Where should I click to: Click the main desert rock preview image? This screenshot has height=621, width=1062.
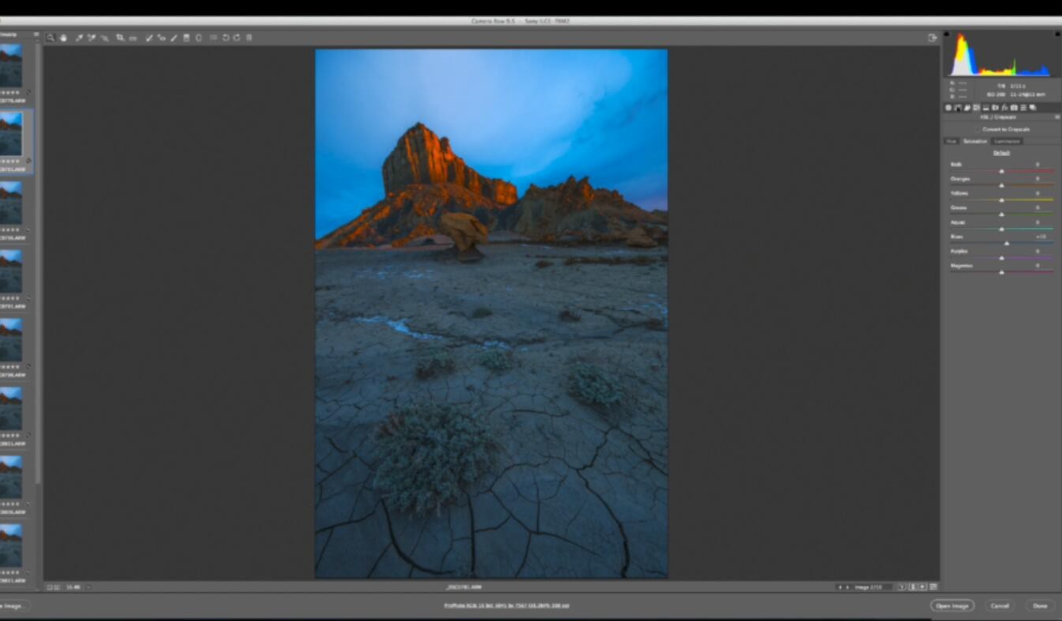pyautogui.click(x=491, y=314)
